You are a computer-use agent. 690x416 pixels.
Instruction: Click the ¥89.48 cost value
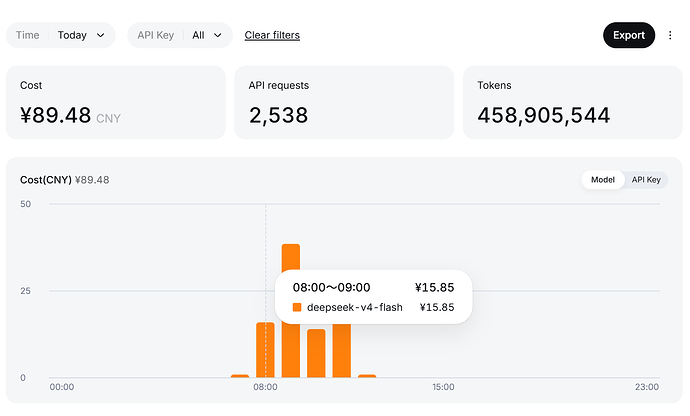pyautogui.click(x=55, y=115)
